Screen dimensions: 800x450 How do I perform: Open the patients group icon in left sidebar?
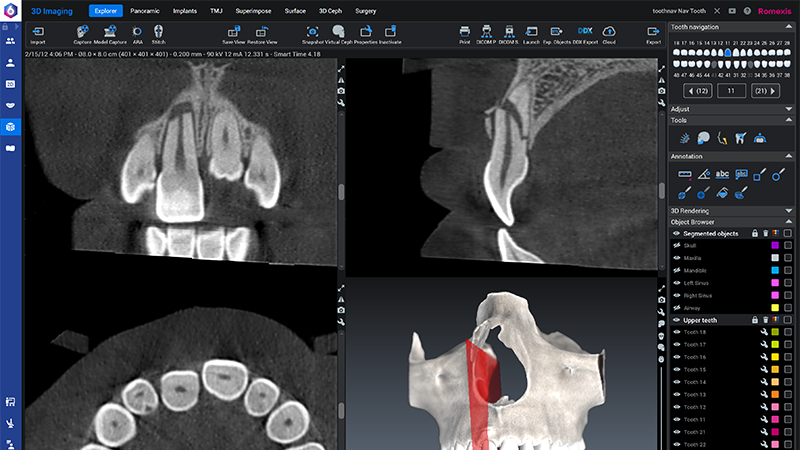click(x=10, y=41)
